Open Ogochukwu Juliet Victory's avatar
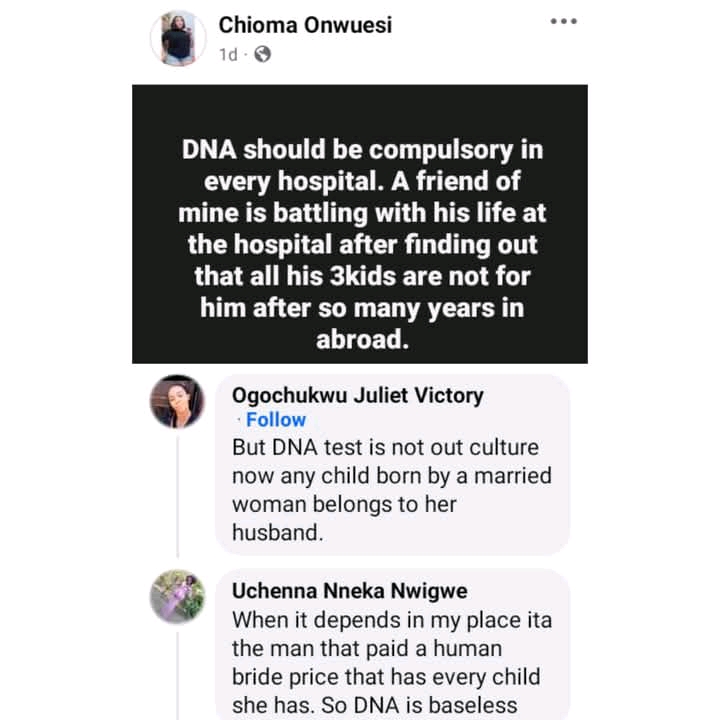Image resolution: width=720 pixels, height=720 pixels. click(178, 403)
